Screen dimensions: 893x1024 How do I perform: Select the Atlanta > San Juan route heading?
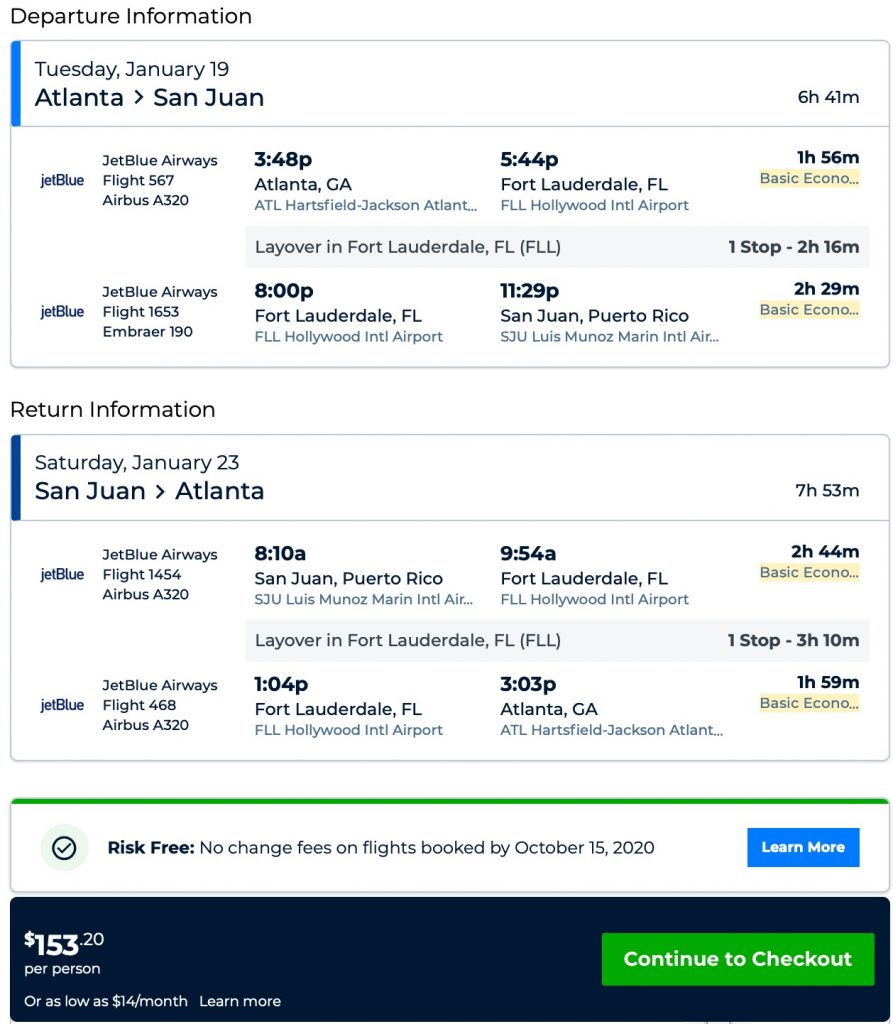pyautogui.click(x=150, y=98)
